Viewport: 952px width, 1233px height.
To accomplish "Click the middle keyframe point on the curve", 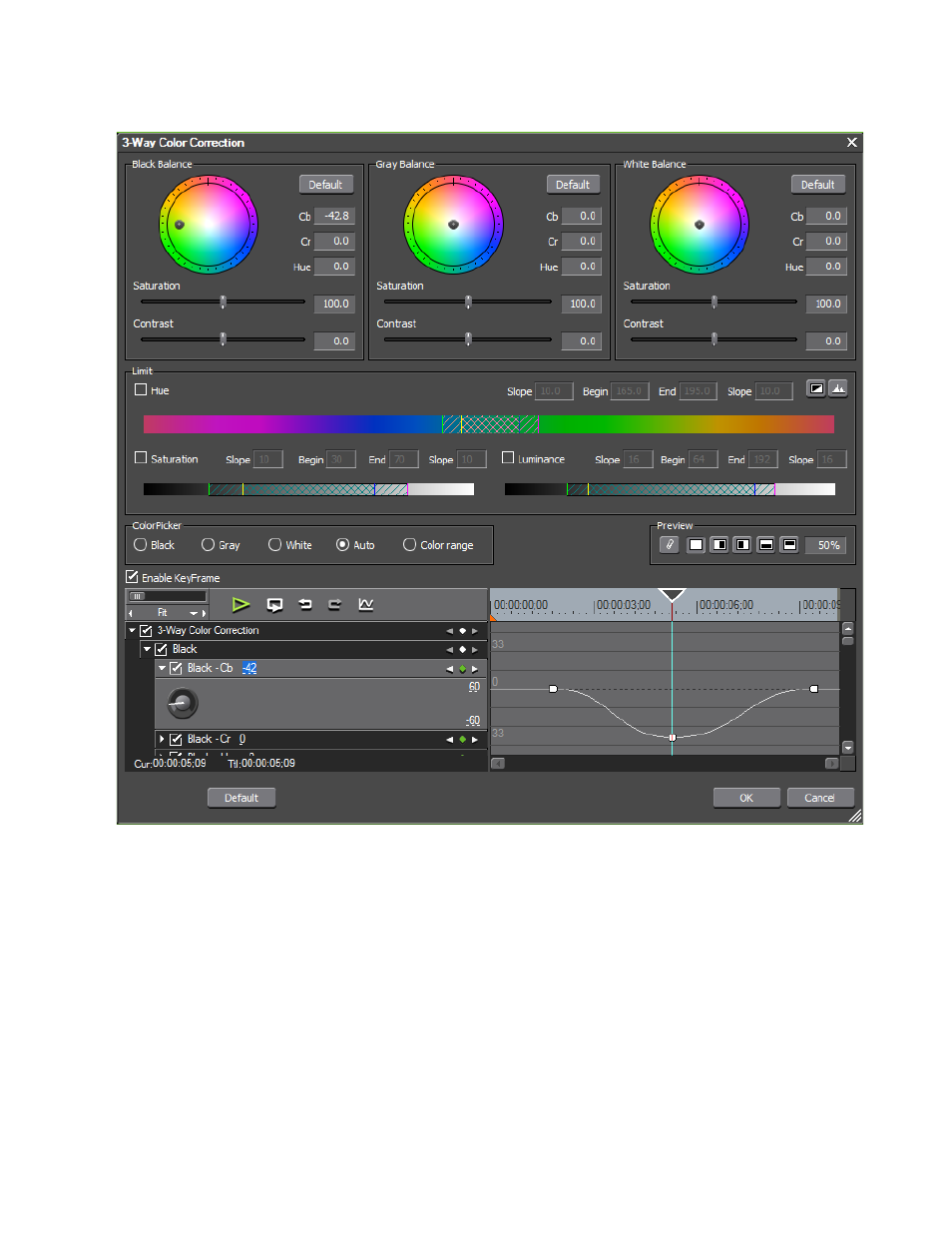I will tap(673, 738).
